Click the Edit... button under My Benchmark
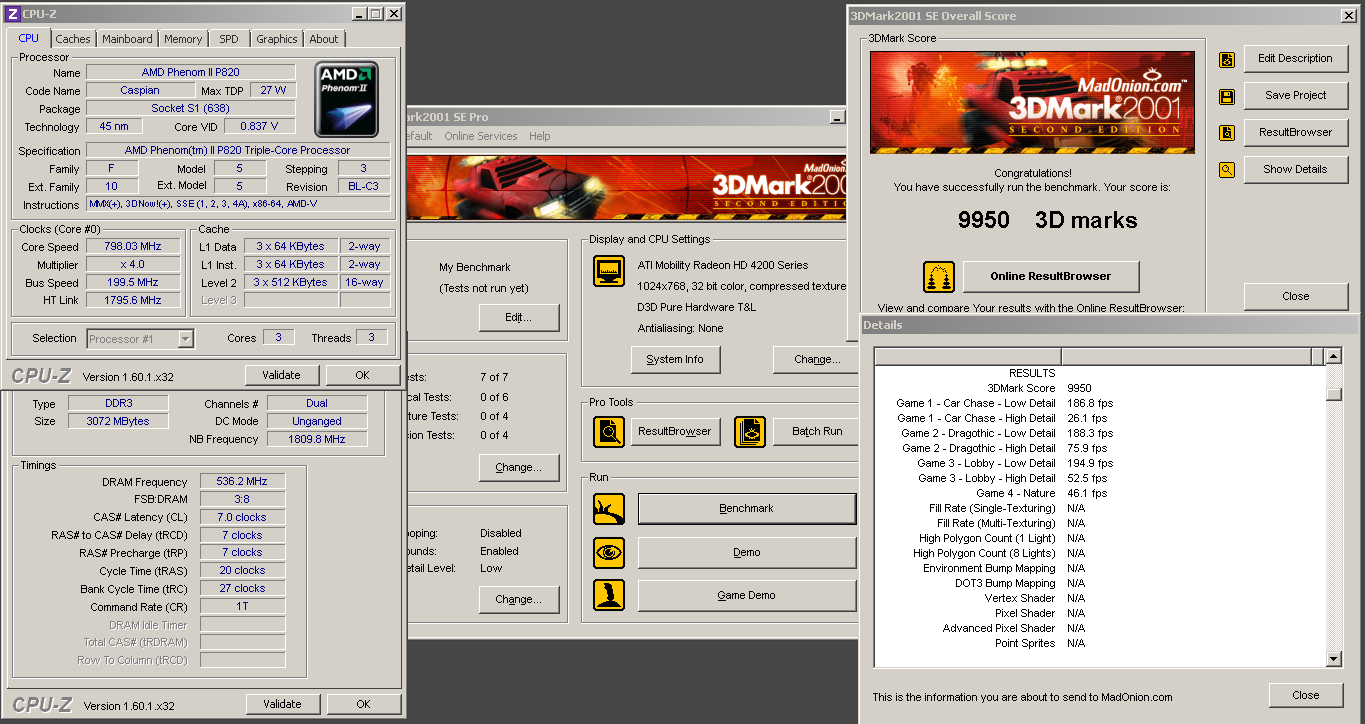 (x=518, y=318)
